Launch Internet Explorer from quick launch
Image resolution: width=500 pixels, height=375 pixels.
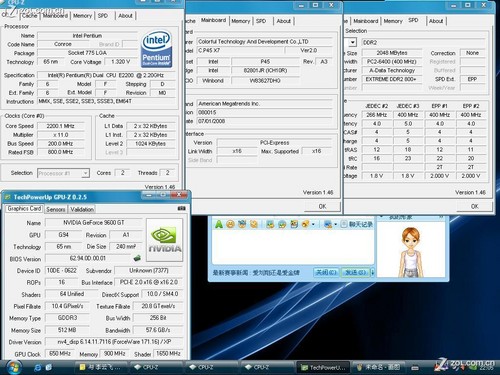tap(38, 367)
